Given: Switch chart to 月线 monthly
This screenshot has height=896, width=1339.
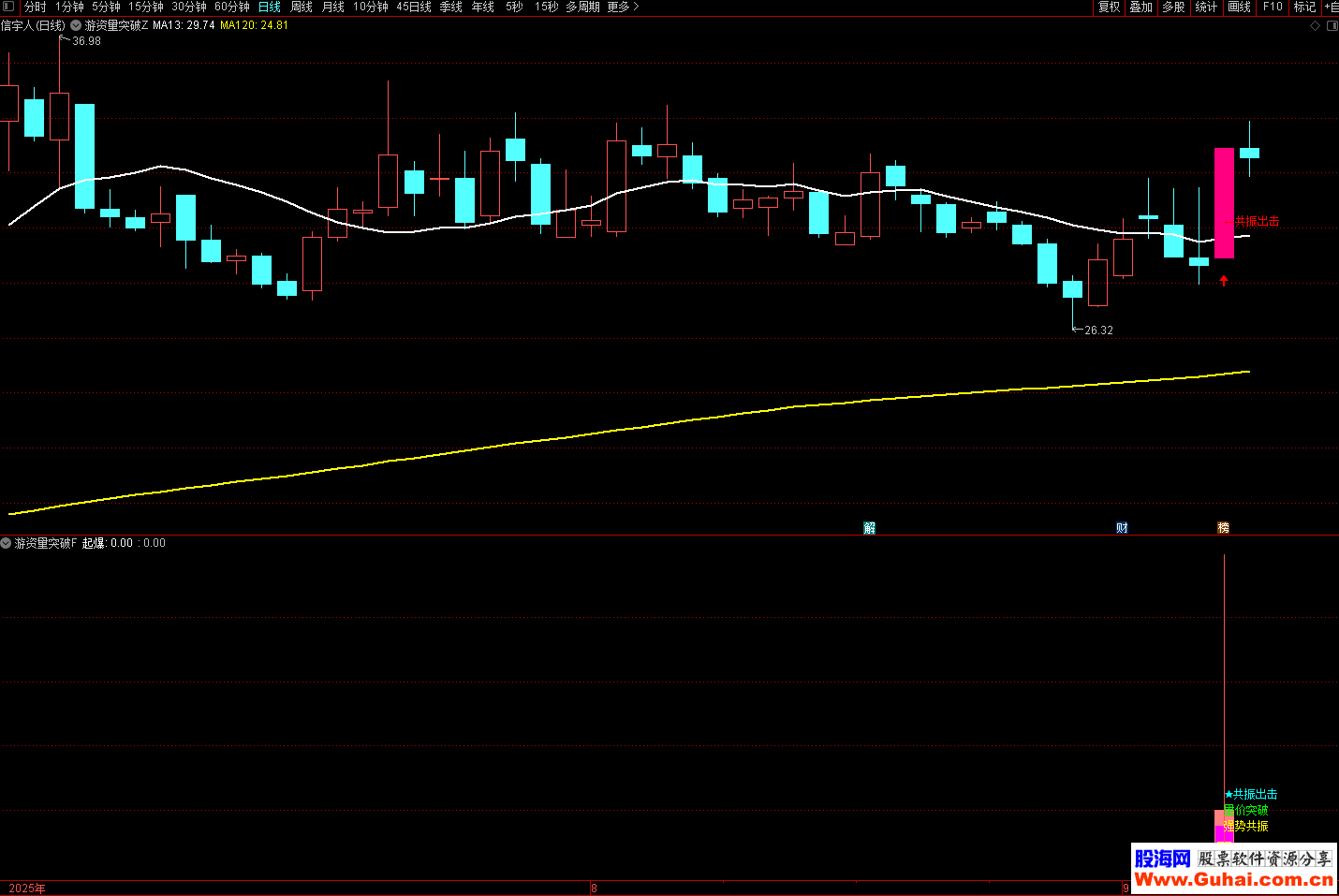Looking at the screenshot, I should point(333,7).
